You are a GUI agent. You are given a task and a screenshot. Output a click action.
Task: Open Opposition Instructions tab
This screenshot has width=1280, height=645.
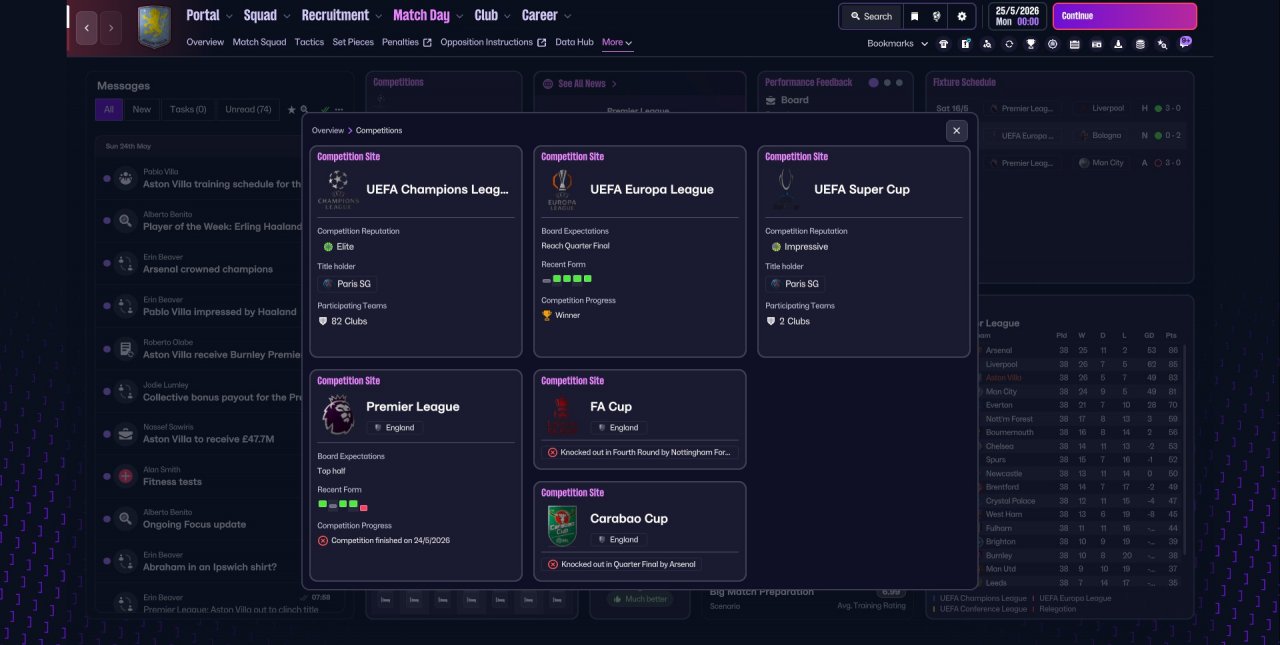pyautogui.click(x=493, y=42)
